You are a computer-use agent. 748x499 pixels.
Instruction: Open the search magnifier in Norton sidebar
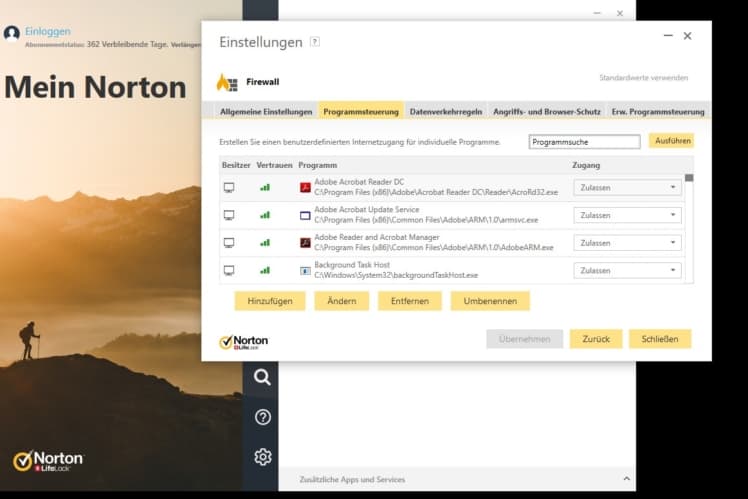point(262,377)
